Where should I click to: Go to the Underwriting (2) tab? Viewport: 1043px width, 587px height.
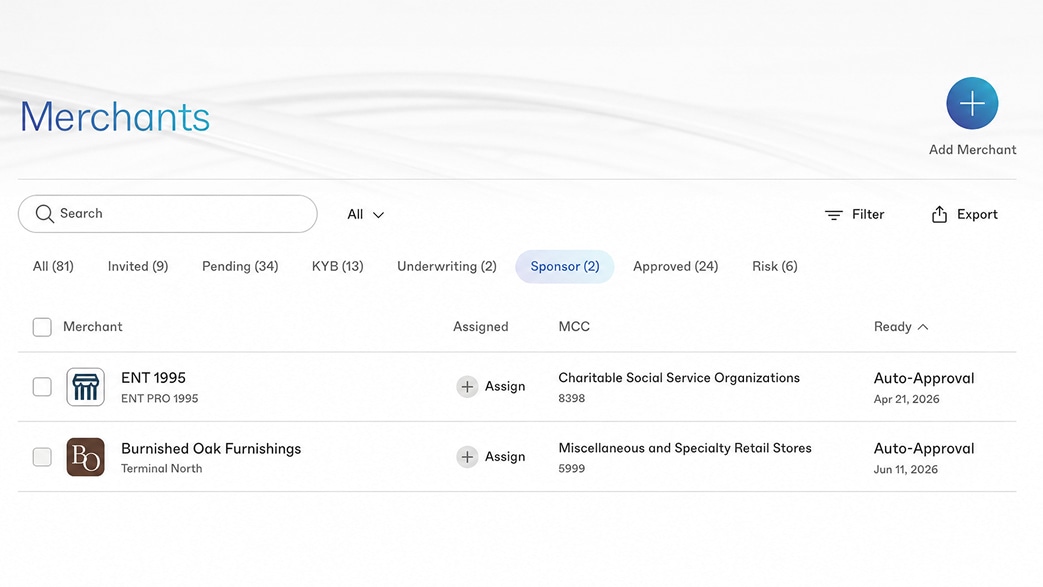click(x=446, y=266)
